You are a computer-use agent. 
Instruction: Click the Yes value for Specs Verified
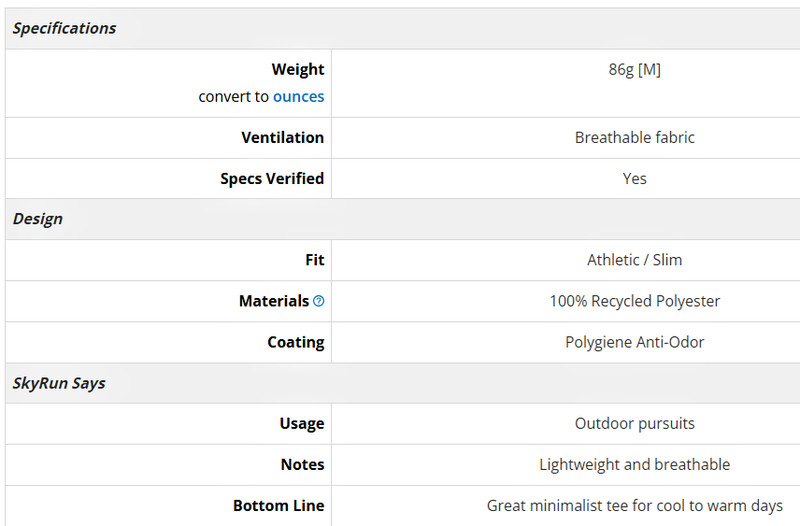click(x=634, y=179)
